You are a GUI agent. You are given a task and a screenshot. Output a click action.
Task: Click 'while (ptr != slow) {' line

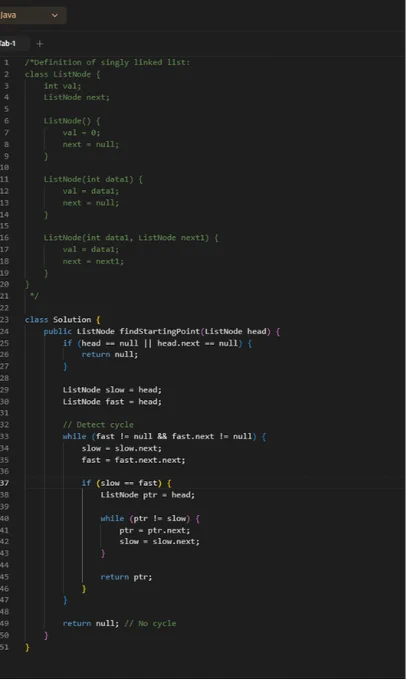(x=150, y=518)
